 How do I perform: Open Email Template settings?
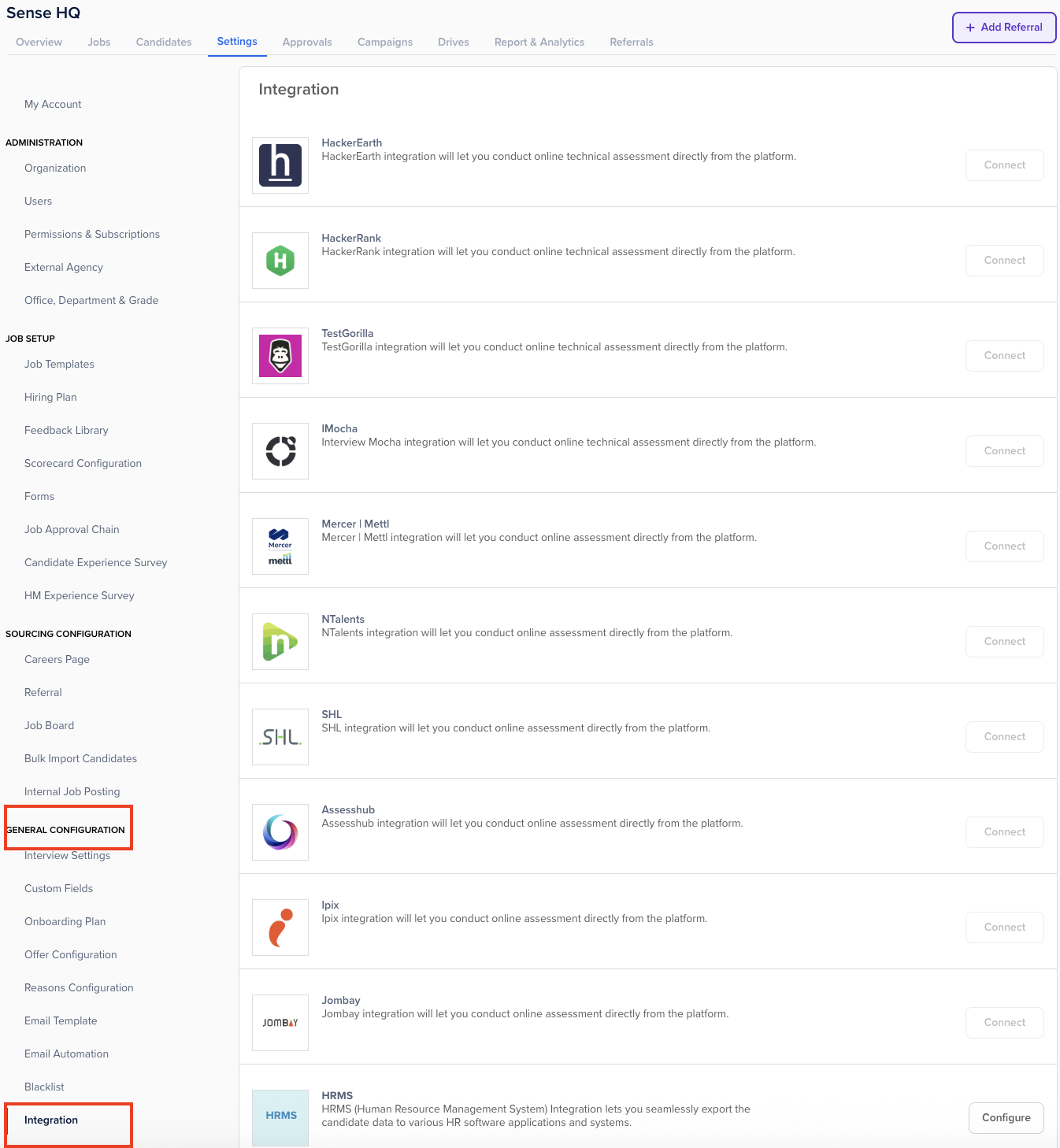(61, 1020)
